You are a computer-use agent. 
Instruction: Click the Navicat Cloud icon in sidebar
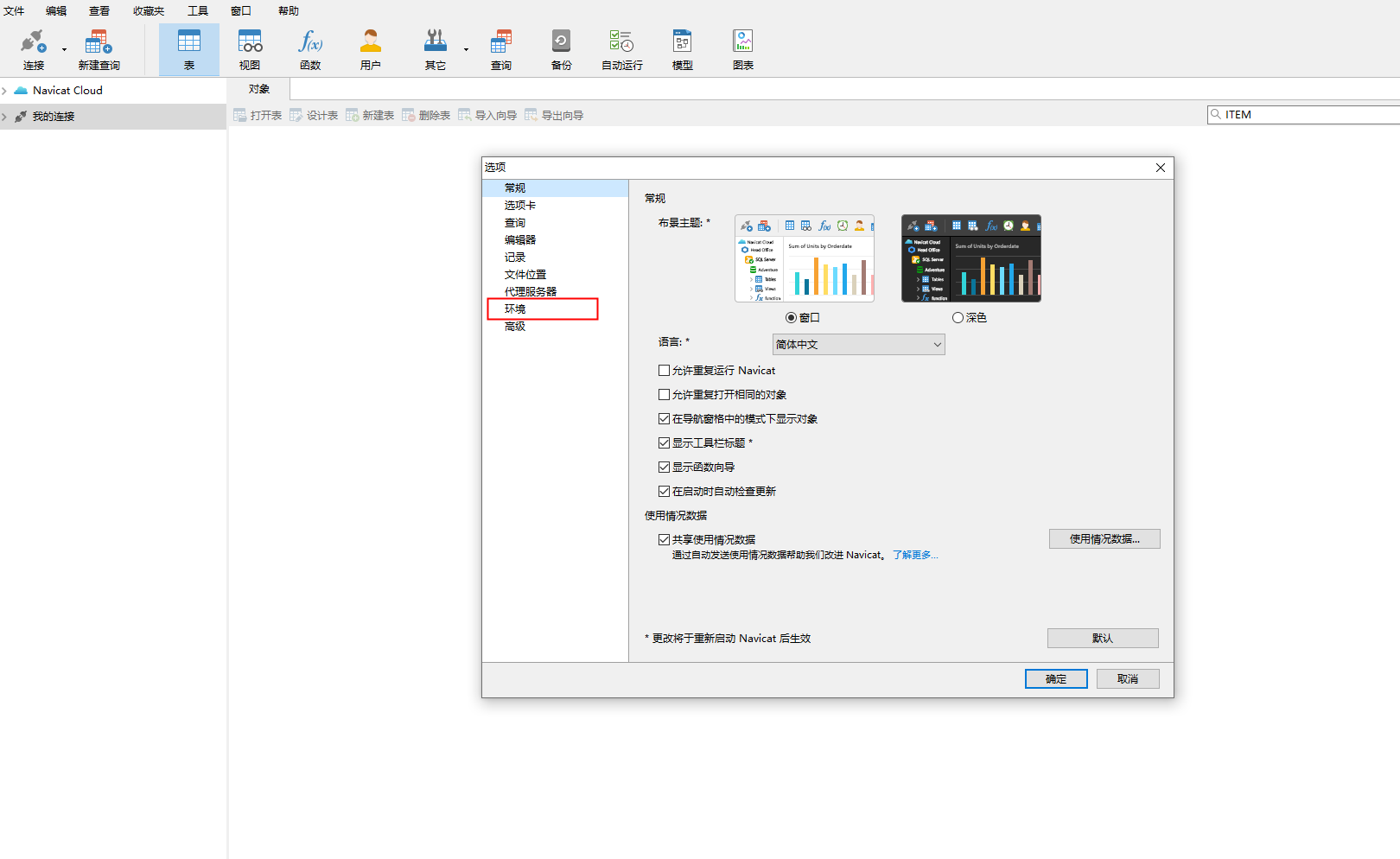point(21,90)
